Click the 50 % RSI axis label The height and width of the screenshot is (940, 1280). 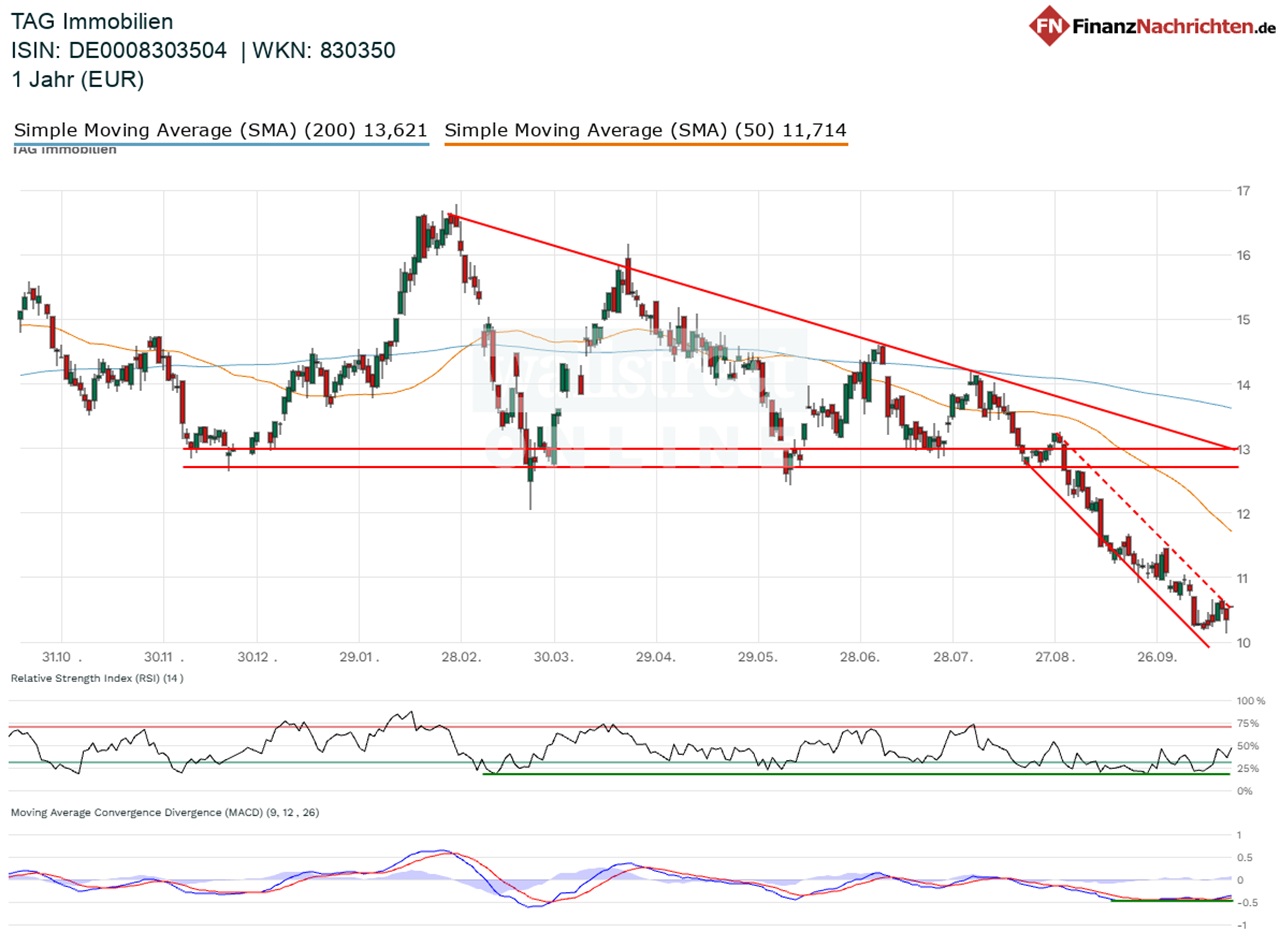(x=1250, y=746)
